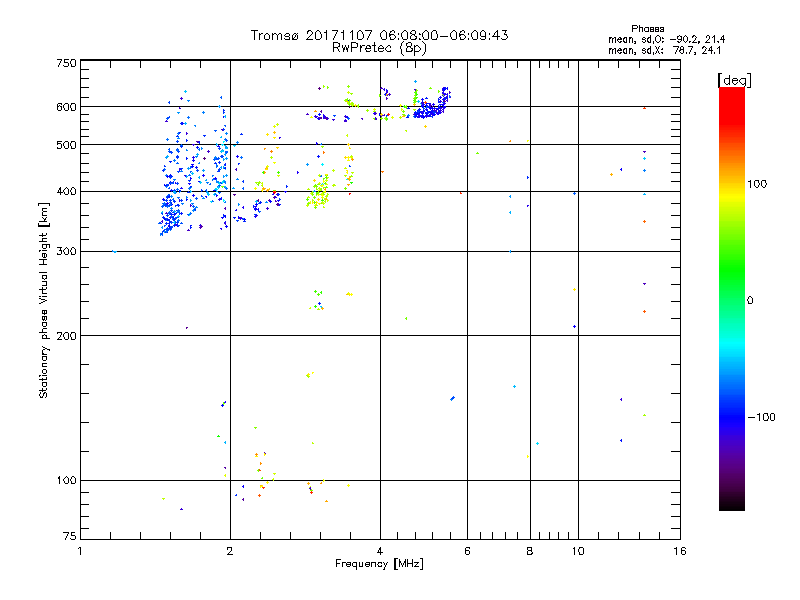The height and width of the screenshot is (600, 800).
Task: Click the x-axis tick label '10'
Action: [578, 551]
